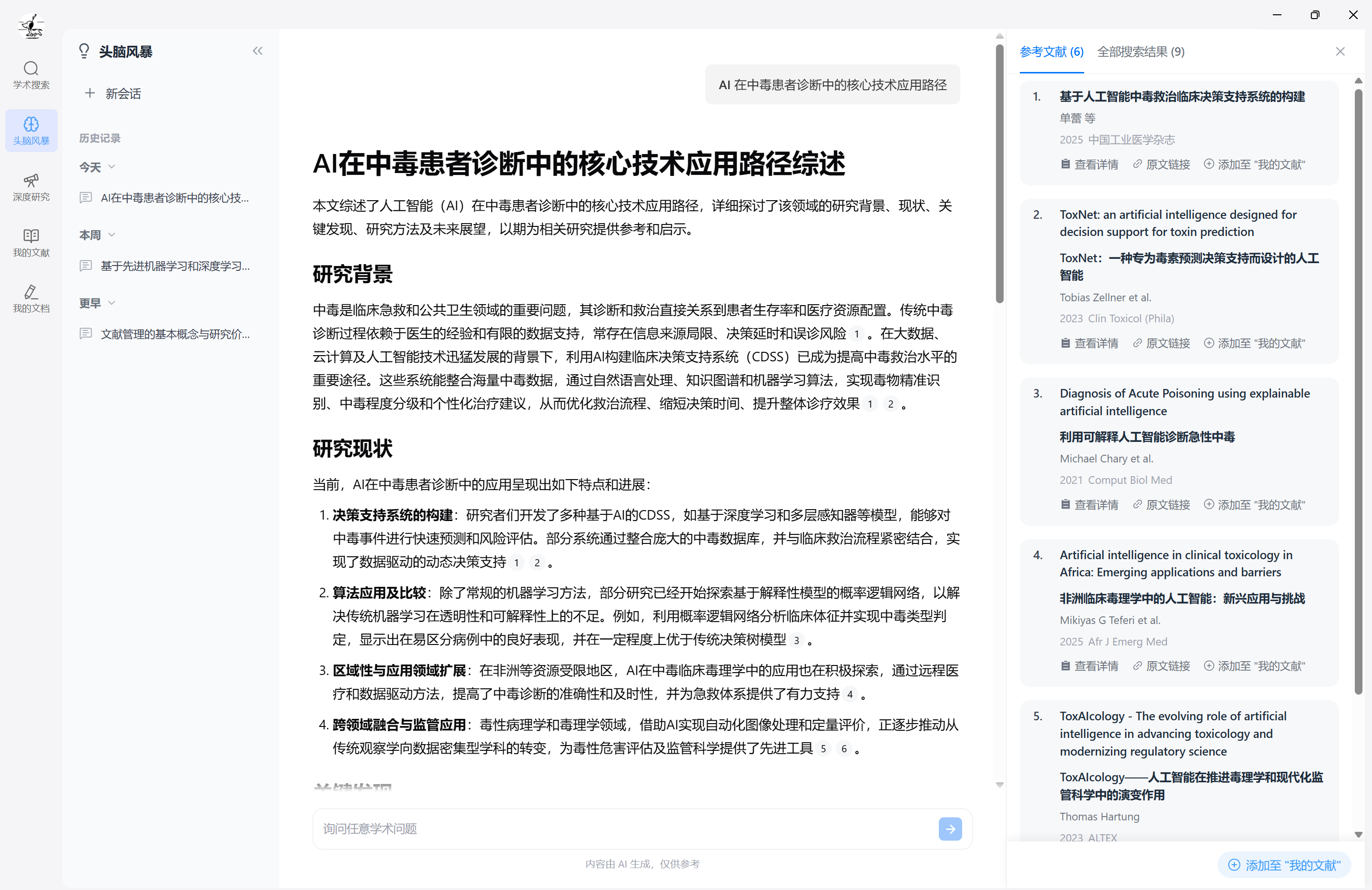Open 我的文档 pencil icon
1372x890 pixels.
click(31, 298)
